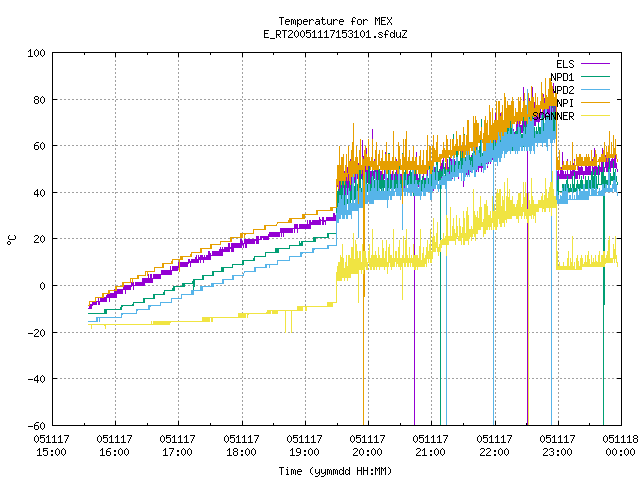Click the y-axis value 100
The height and width of the screenshot is (480, 640).
tap(36, 53)
